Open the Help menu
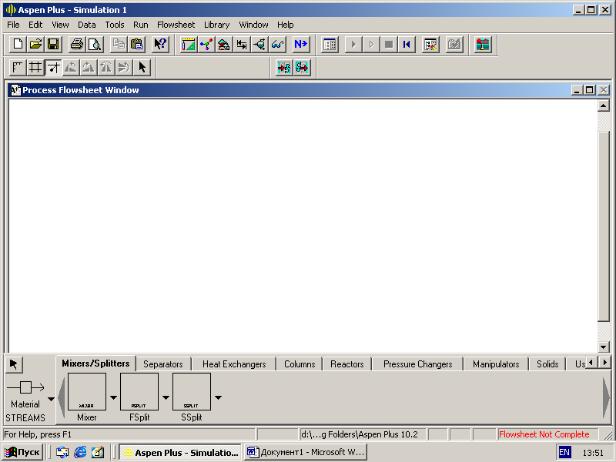The height and width of the screenshot is (462, 616). 285,25
